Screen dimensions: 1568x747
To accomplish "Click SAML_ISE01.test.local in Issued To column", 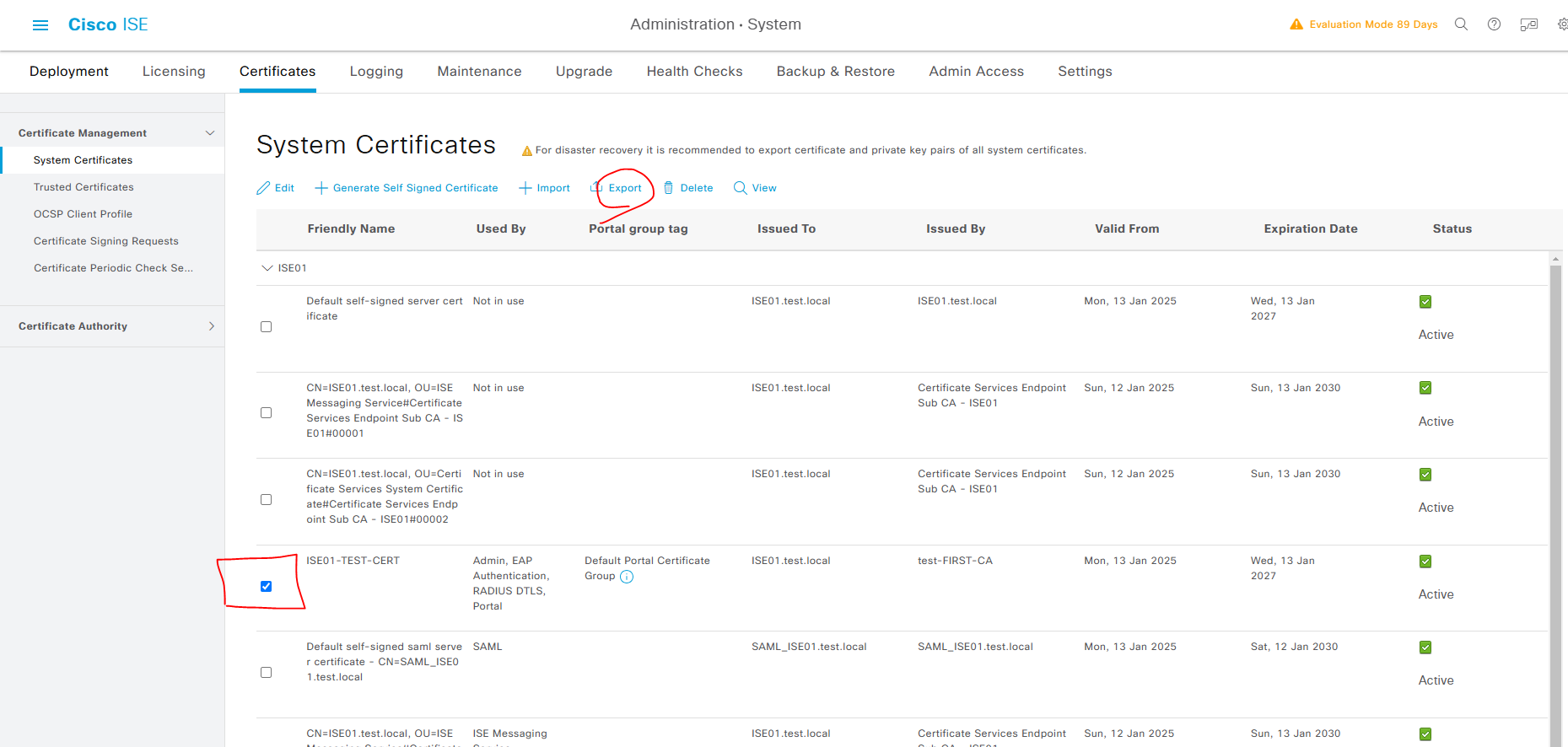I will point(809,647).
